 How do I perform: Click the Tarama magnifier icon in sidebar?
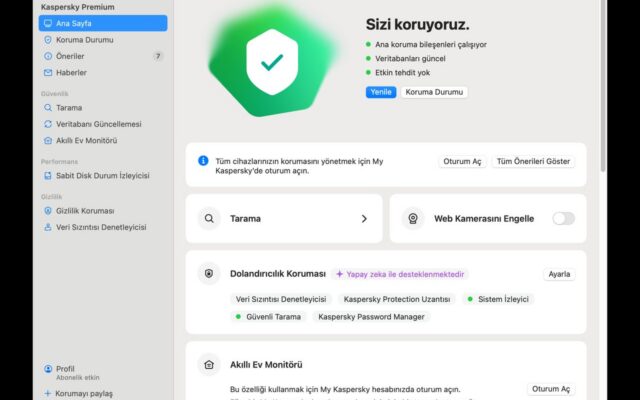pos(48,107)
